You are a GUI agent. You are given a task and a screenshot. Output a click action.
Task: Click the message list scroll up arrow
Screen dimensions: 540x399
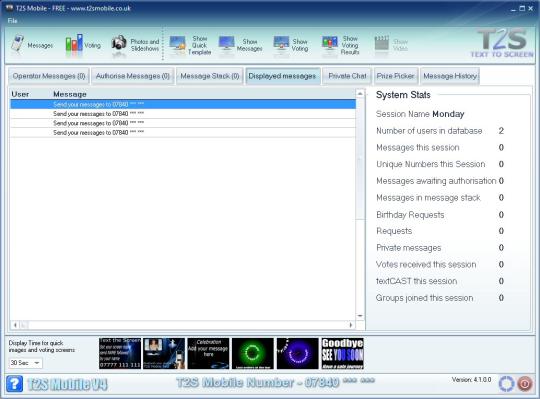click(360, 94)
